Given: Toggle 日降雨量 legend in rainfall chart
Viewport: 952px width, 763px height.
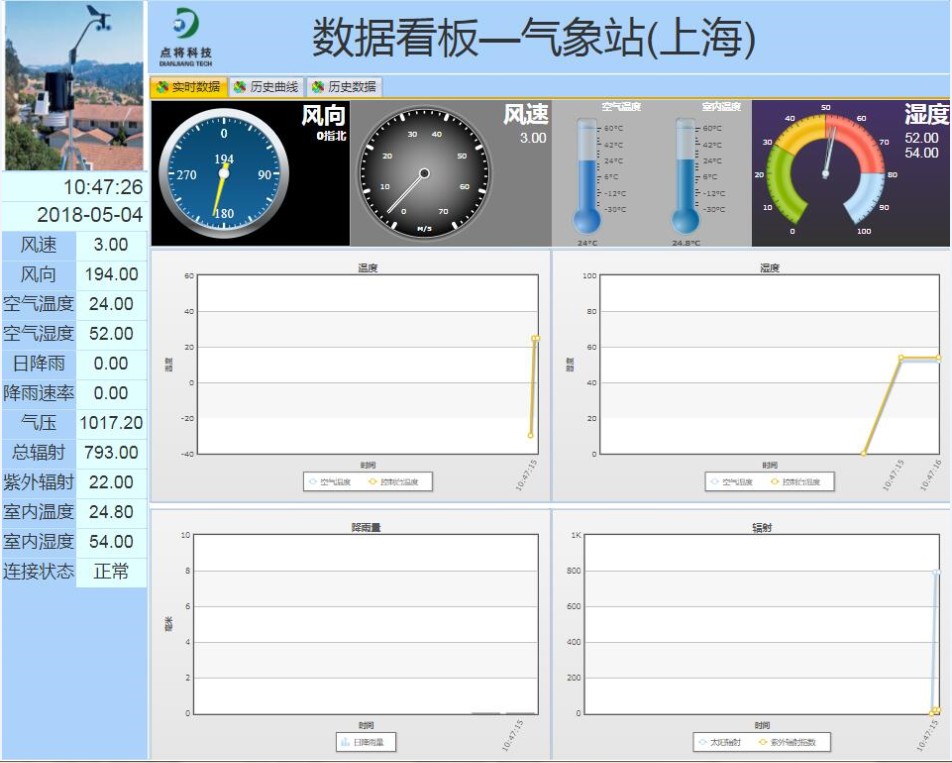Looking at the screenshot, I should point(367,742).
